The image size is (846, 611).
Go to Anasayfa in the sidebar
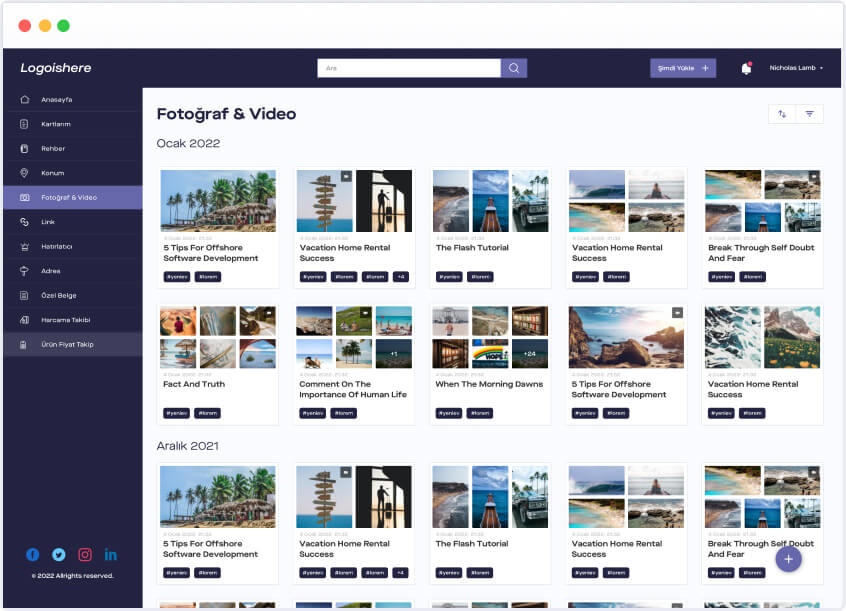coord(56,100)
